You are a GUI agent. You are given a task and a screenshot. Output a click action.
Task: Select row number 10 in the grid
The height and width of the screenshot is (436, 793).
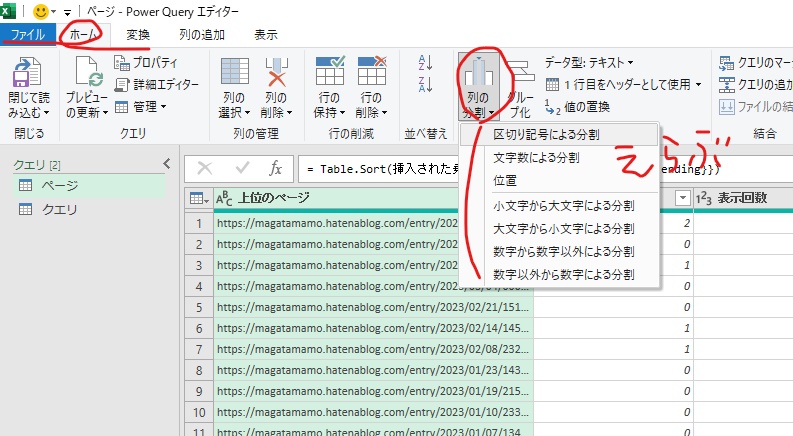click(x=199, y=412)
